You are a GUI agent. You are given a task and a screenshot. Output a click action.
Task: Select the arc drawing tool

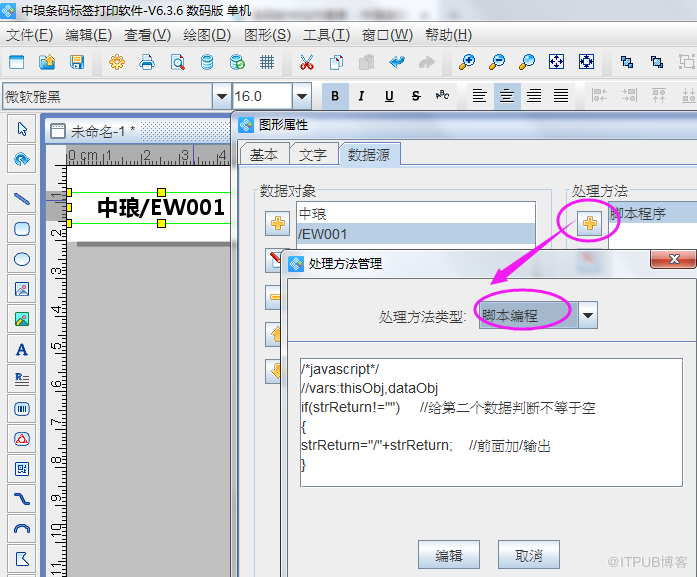[x=22, y=529]
